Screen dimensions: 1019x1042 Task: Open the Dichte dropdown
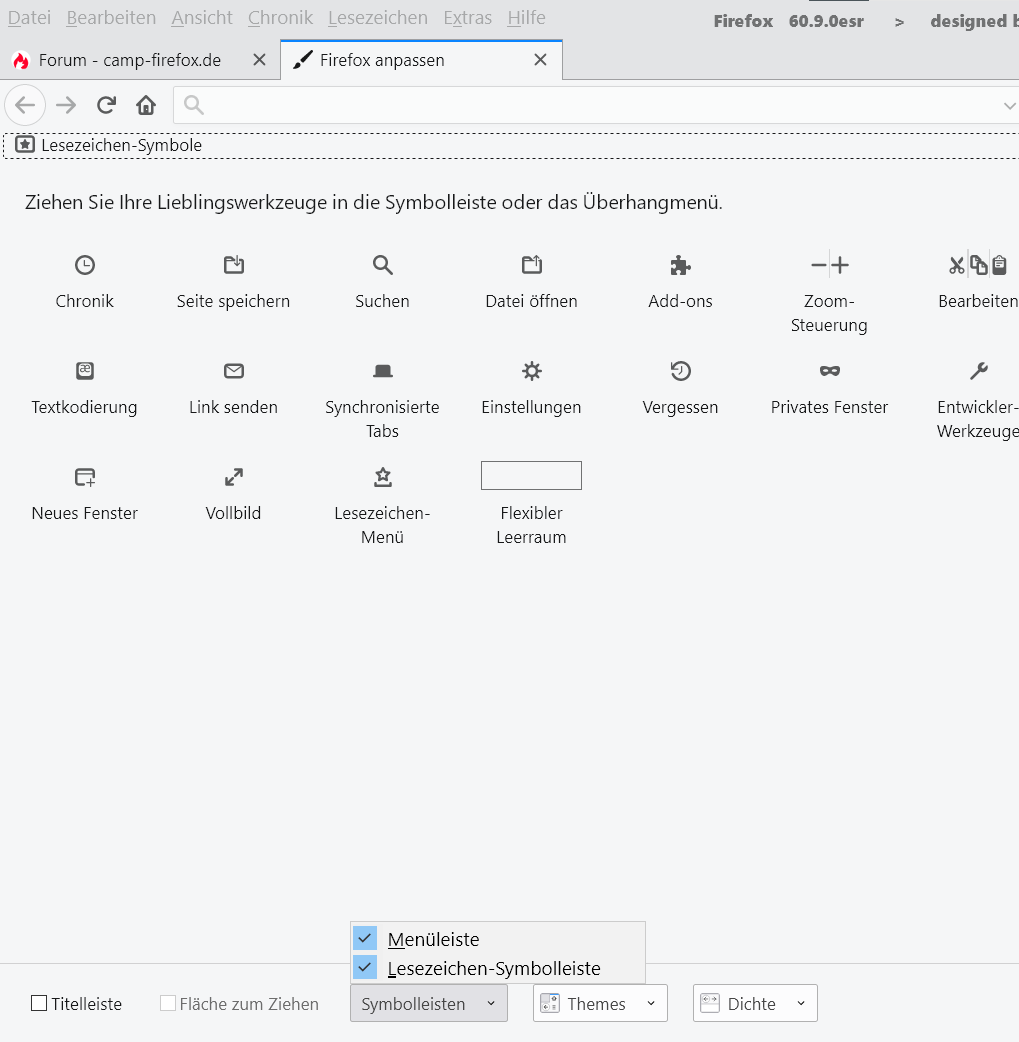pyautogui.click(x=755, y=1003)
